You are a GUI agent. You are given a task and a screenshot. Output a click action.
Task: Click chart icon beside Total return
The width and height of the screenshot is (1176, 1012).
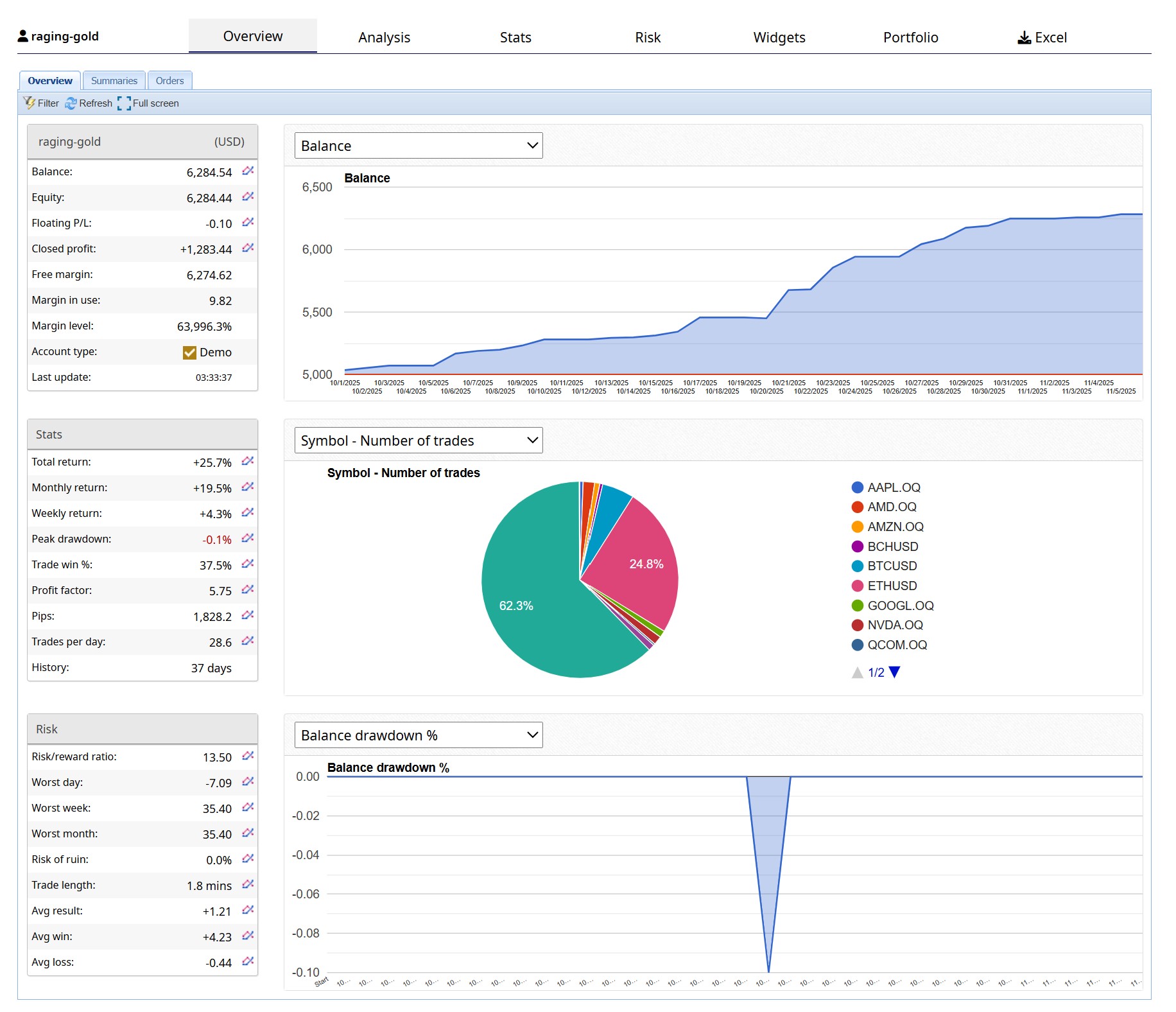[x=248, y=462]
